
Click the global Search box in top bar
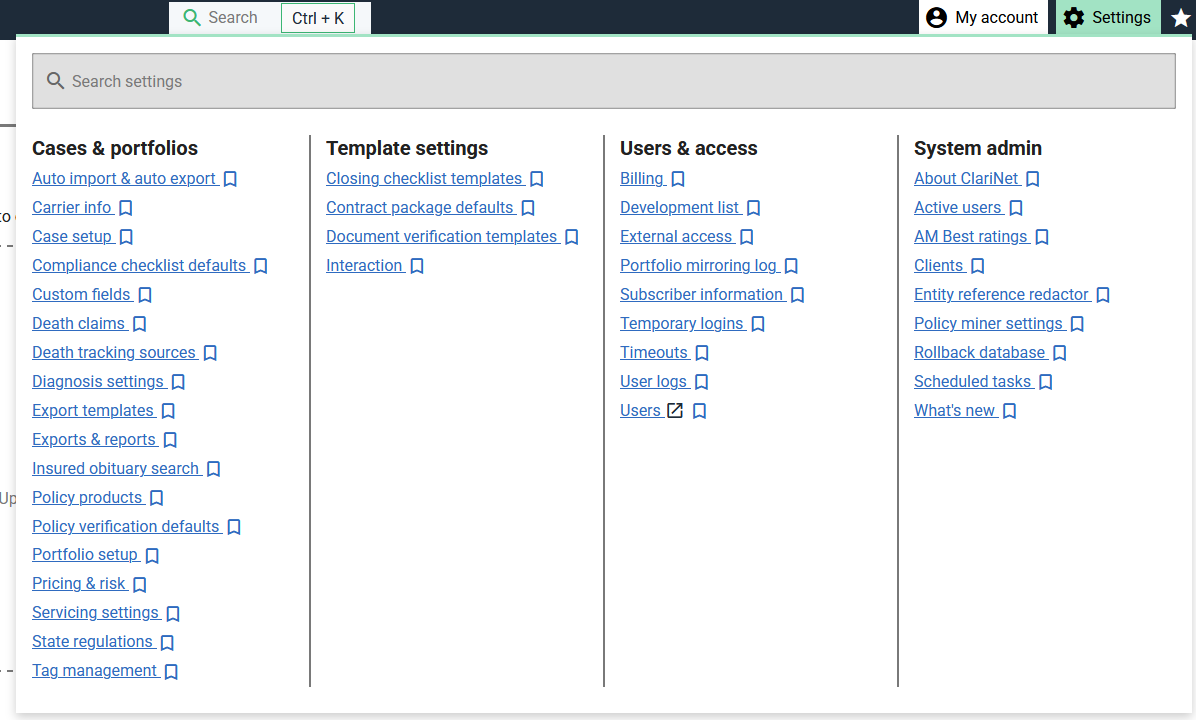(x=223, y=18)
